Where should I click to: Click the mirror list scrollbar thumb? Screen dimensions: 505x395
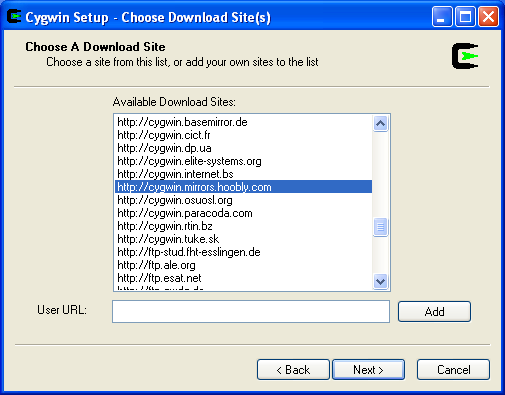tap(380, 227)
